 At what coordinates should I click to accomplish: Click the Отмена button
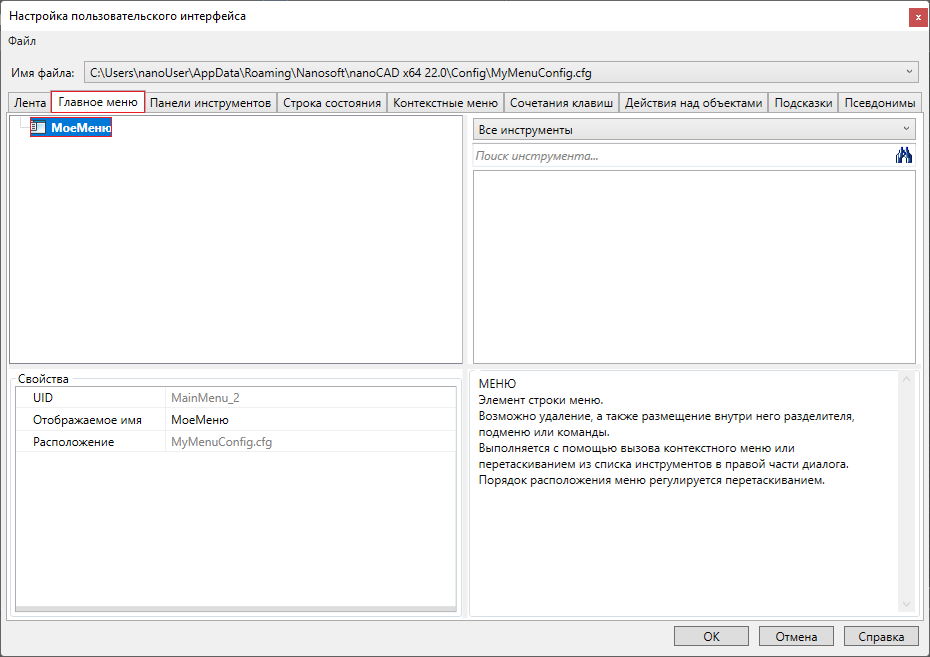tap(796, 636)
